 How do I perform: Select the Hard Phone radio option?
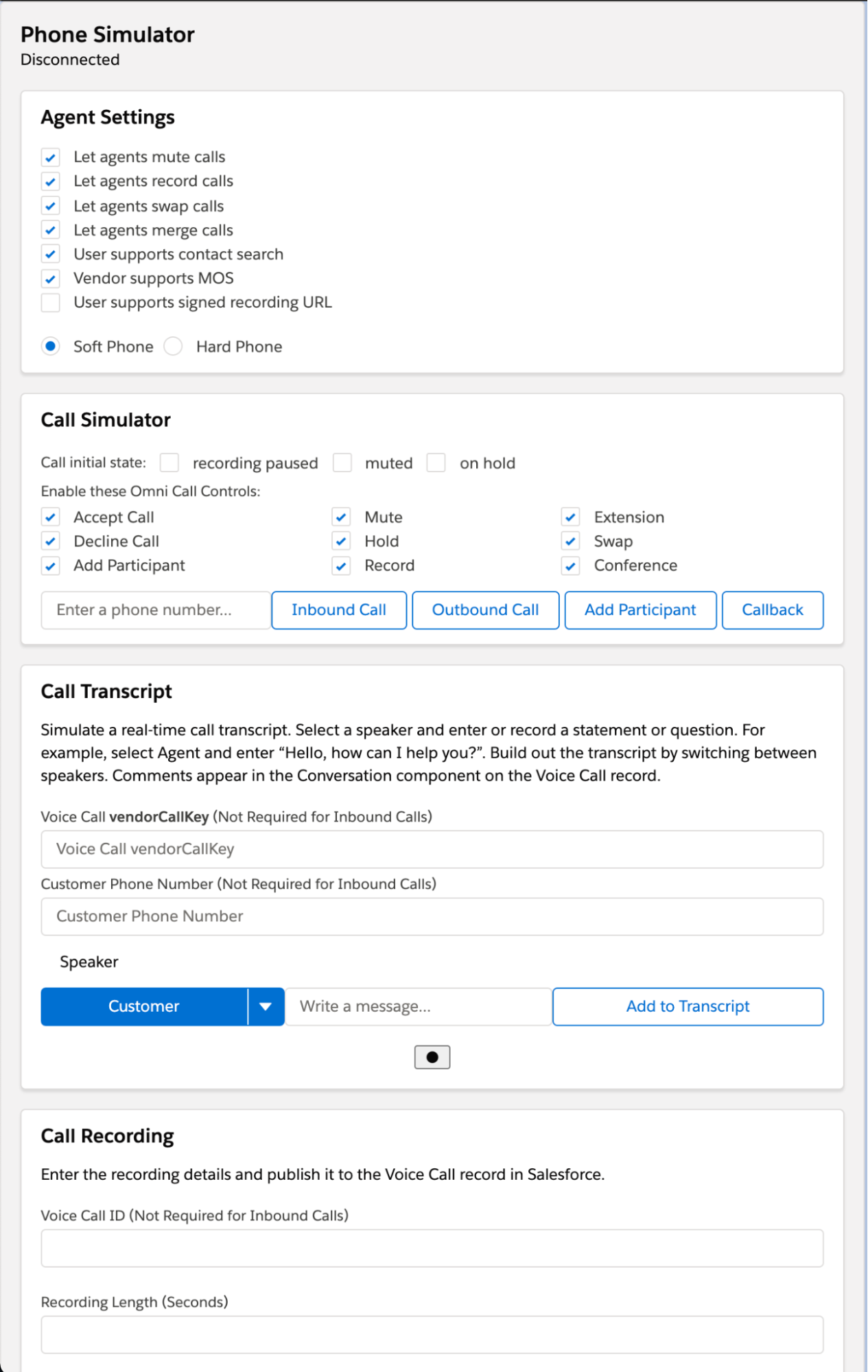174,347
